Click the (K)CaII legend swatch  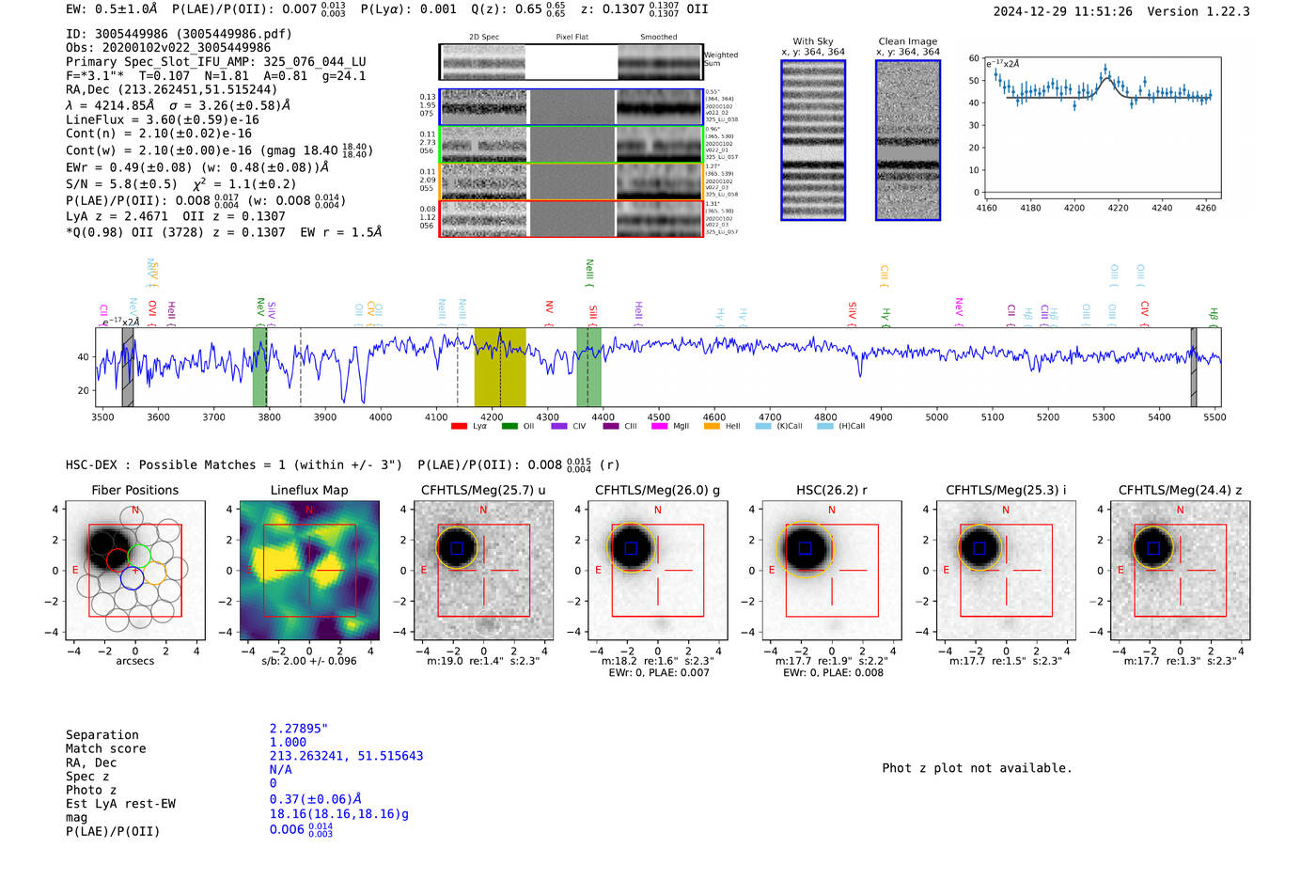coord(763,426)
